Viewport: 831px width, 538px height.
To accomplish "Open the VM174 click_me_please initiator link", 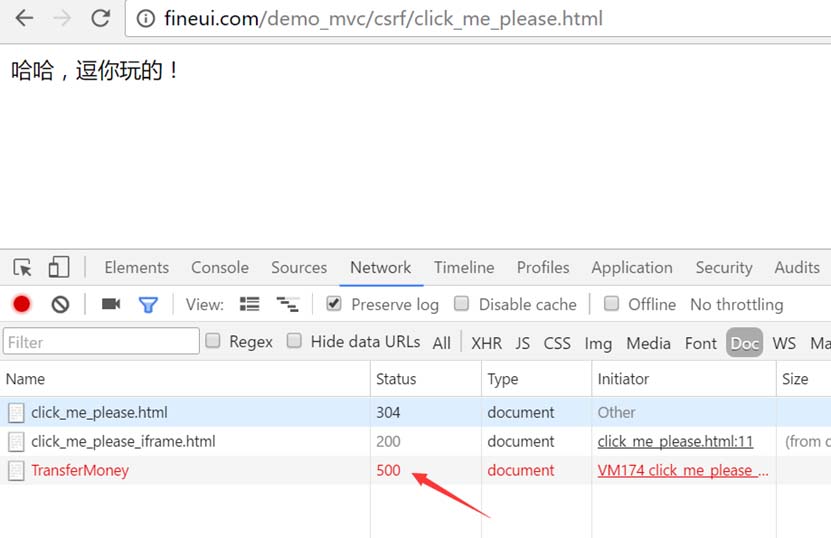I will pyautogui.click(x=683, y=471).
